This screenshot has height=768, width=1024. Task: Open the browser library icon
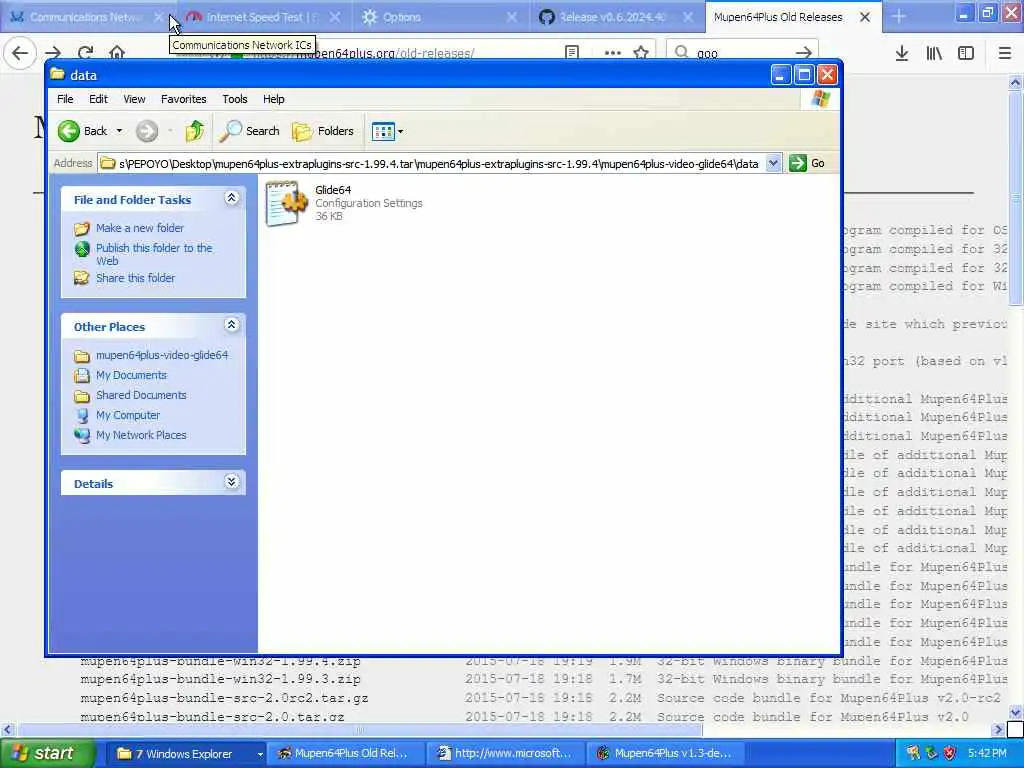(x=934, y=53)
